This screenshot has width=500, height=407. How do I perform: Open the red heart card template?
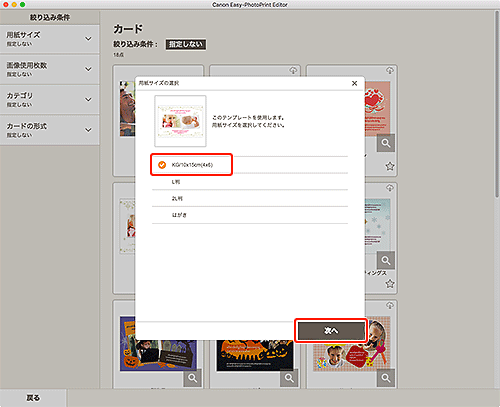point(378,108)
